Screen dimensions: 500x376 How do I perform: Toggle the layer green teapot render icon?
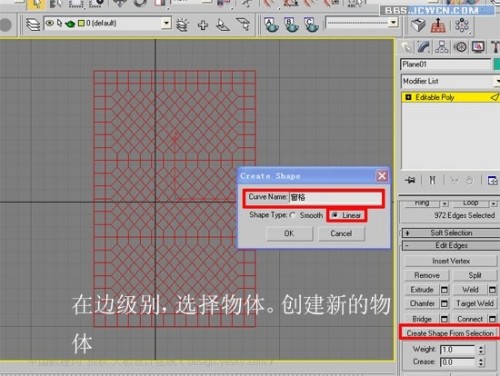coord(70,24)
